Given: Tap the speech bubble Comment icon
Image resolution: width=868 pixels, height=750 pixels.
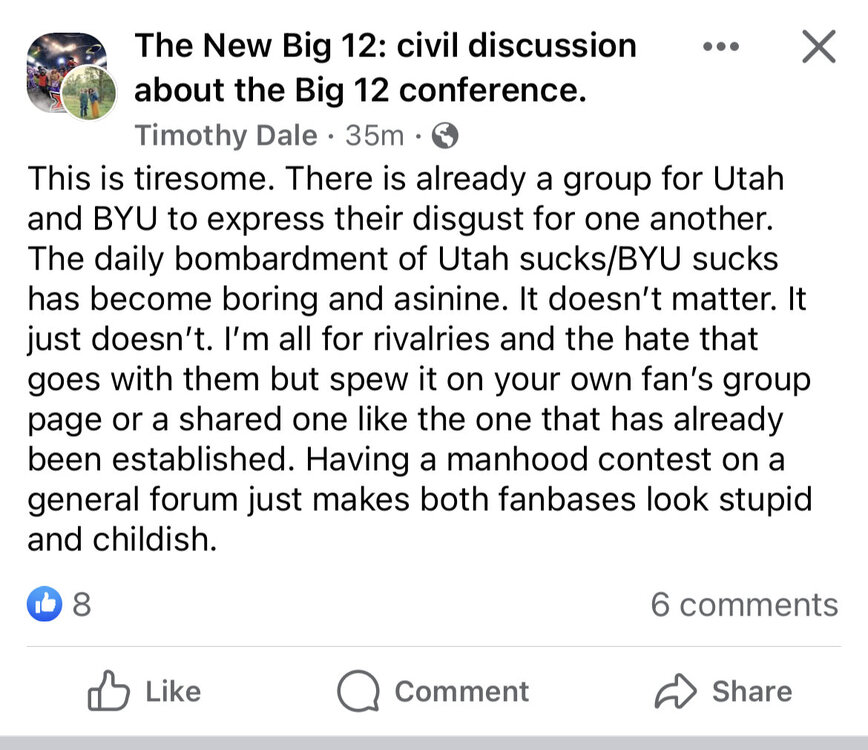Looking at the screenshot, I should click(x=357, y=691).
